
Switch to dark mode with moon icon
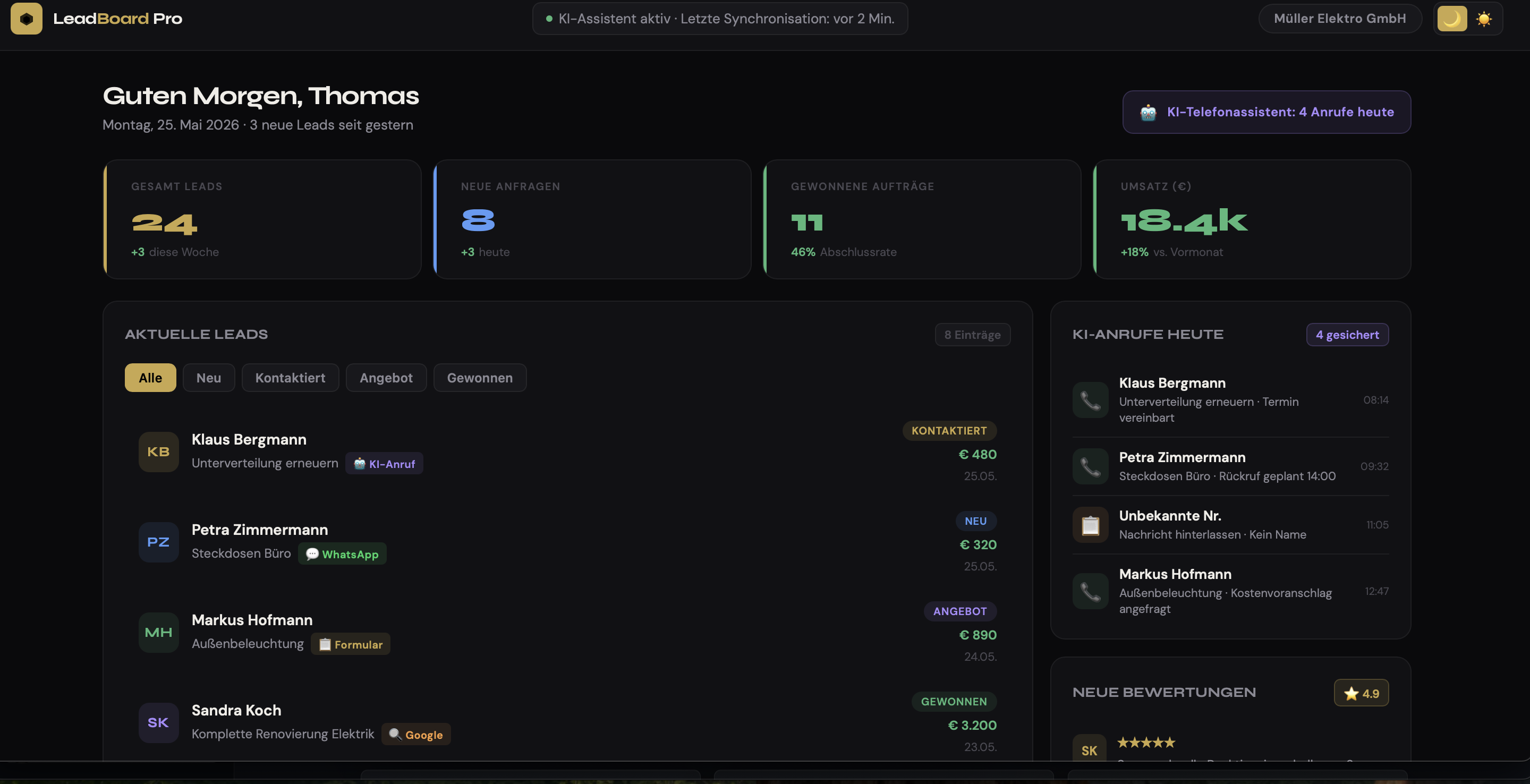tap(1451, 19)
